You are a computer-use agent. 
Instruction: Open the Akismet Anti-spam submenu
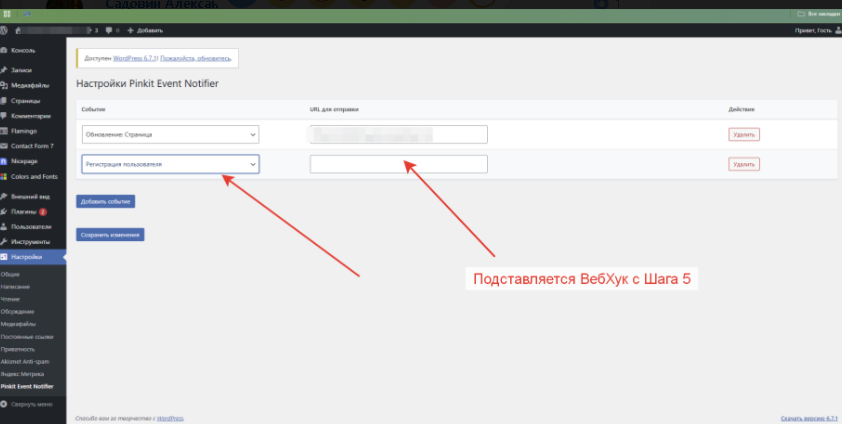click(x=25, y=361)
